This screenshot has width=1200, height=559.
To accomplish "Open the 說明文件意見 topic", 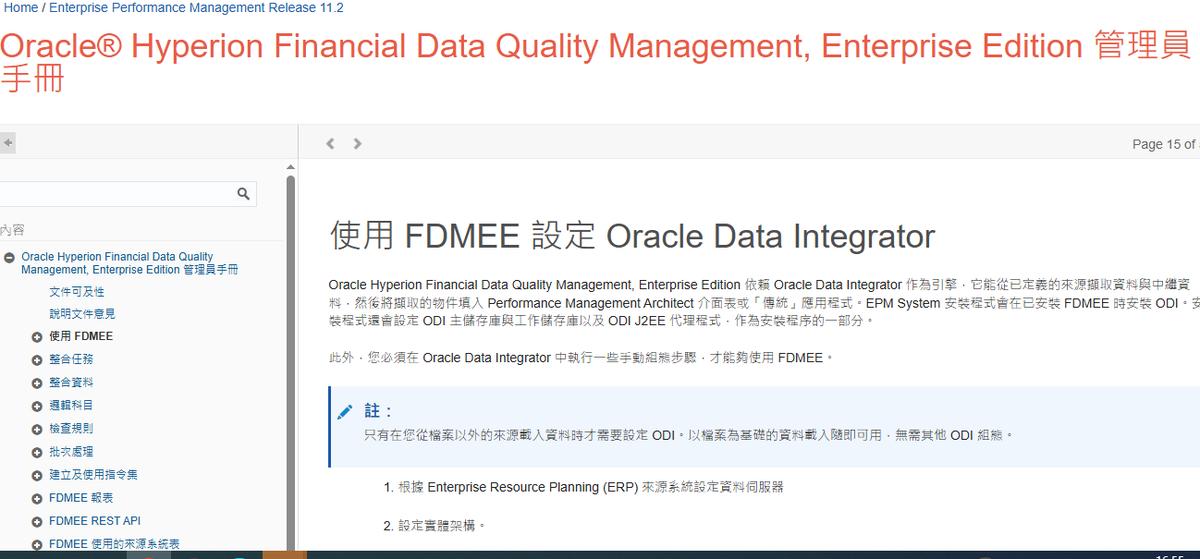I will coord(83,314).
